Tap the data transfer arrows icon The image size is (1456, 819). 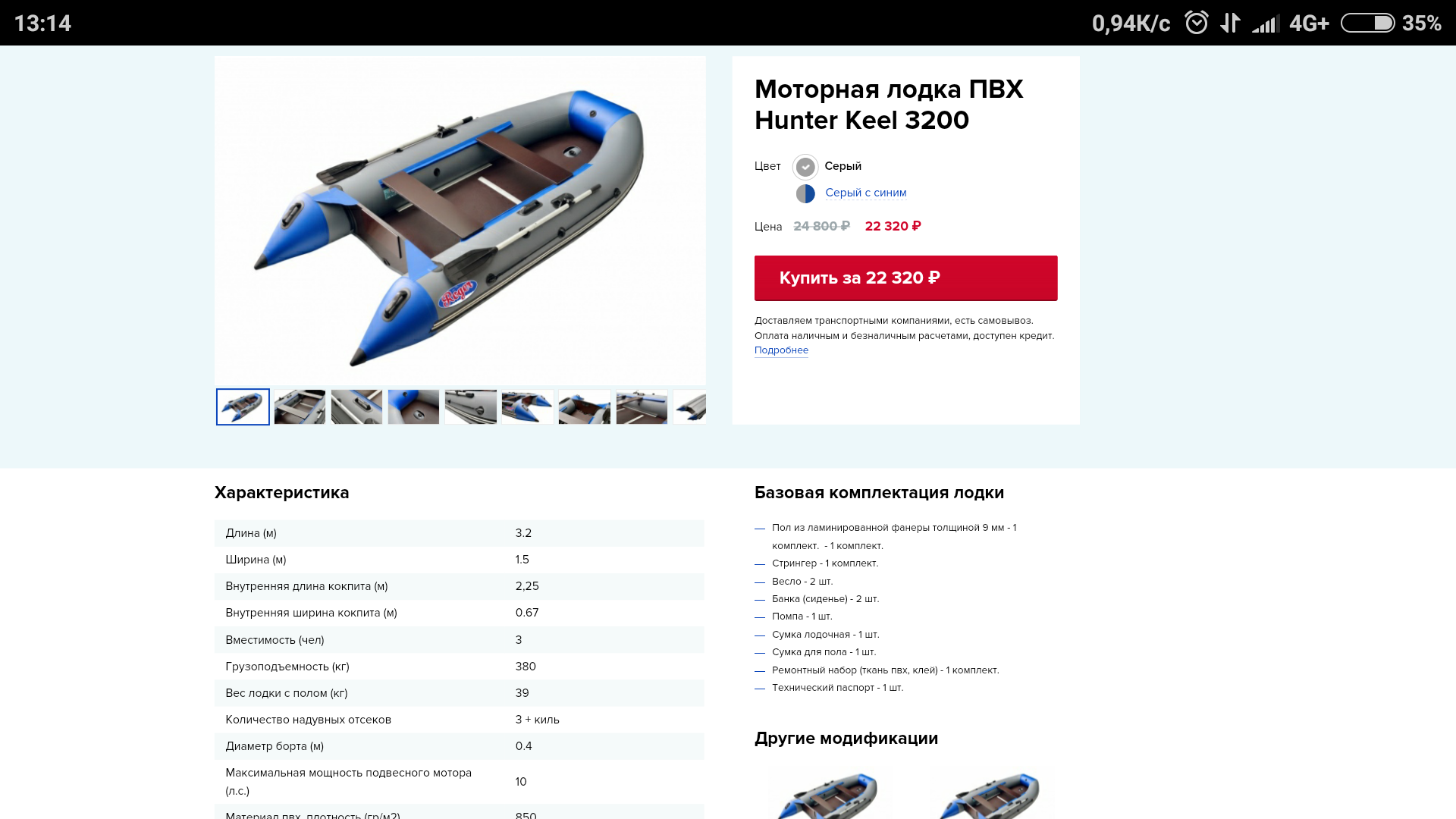coord(1230,23)
